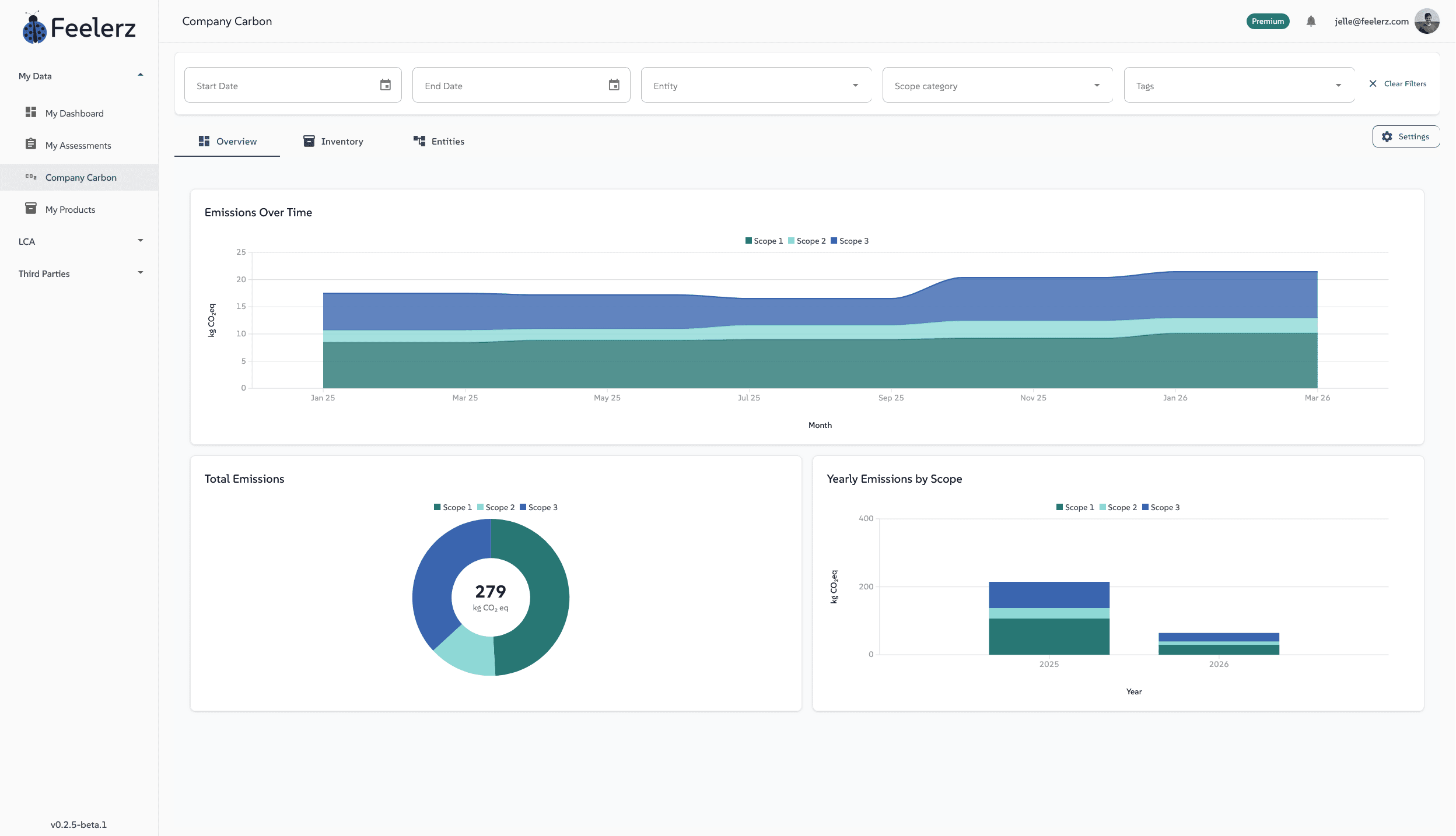
Task: Switch to the Entities tab
Action: click(439, 141)
